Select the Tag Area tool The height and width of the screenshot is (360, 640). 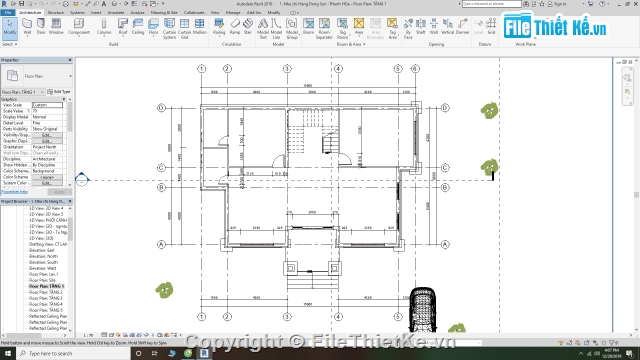(x=392, y=29)
